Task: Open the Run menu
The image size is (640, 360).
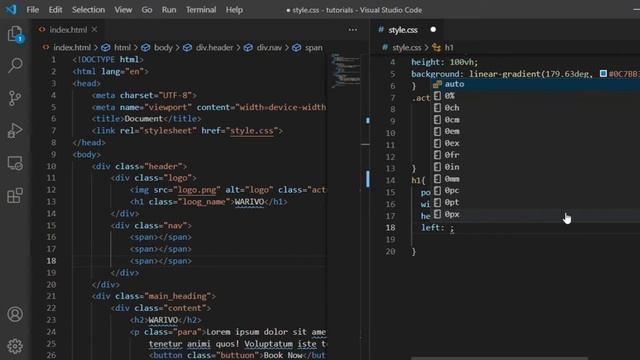Action: click(x=169, y=10)
